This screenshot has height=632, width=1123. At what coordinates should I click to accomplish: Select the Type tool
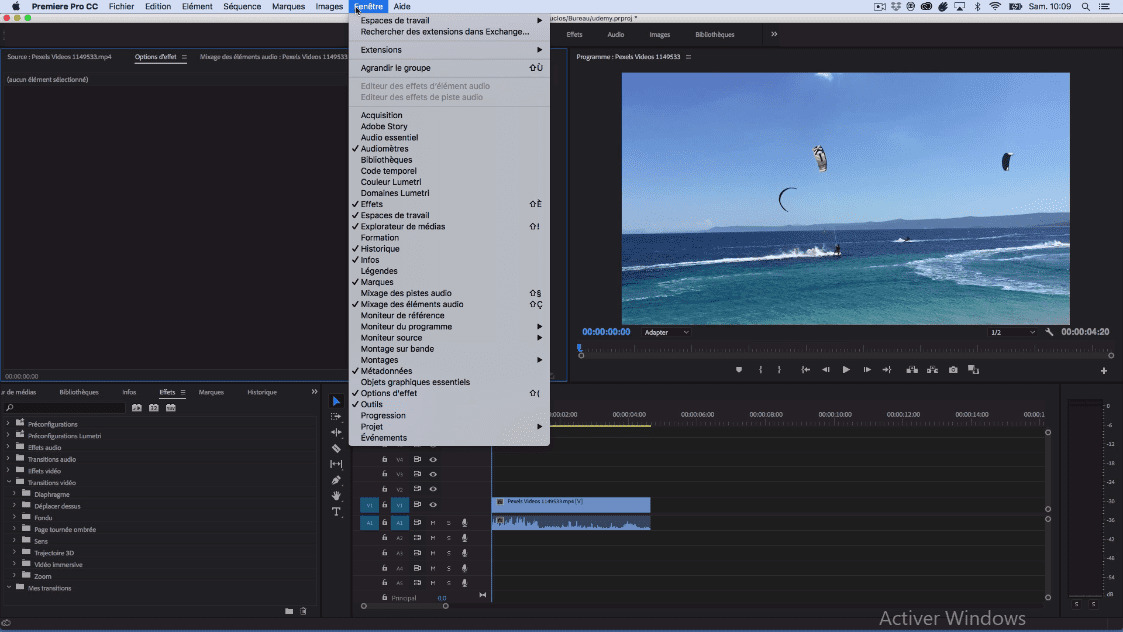[336, 511]
